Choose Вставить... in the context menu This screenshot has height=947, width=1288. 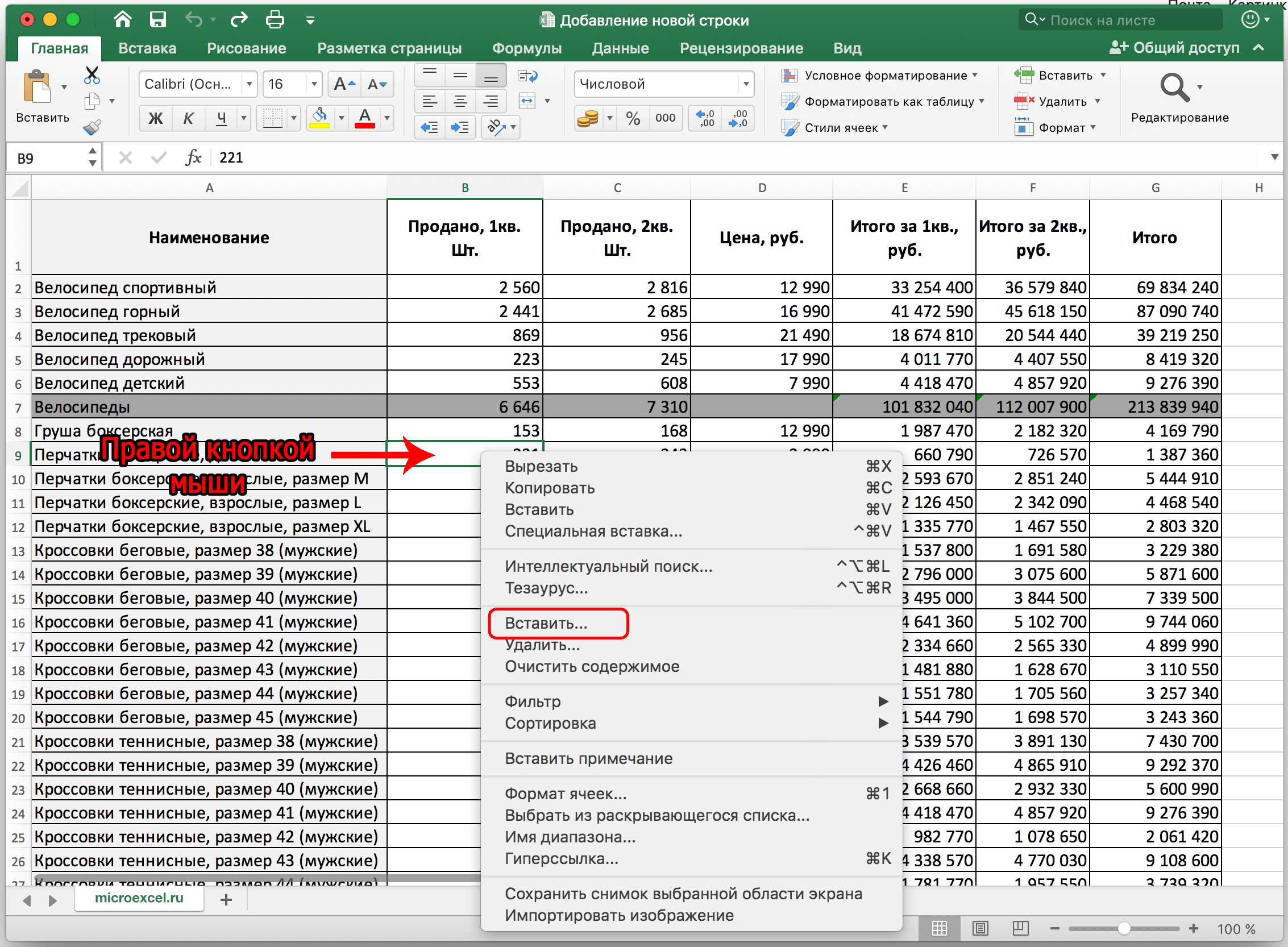(546, 623)
